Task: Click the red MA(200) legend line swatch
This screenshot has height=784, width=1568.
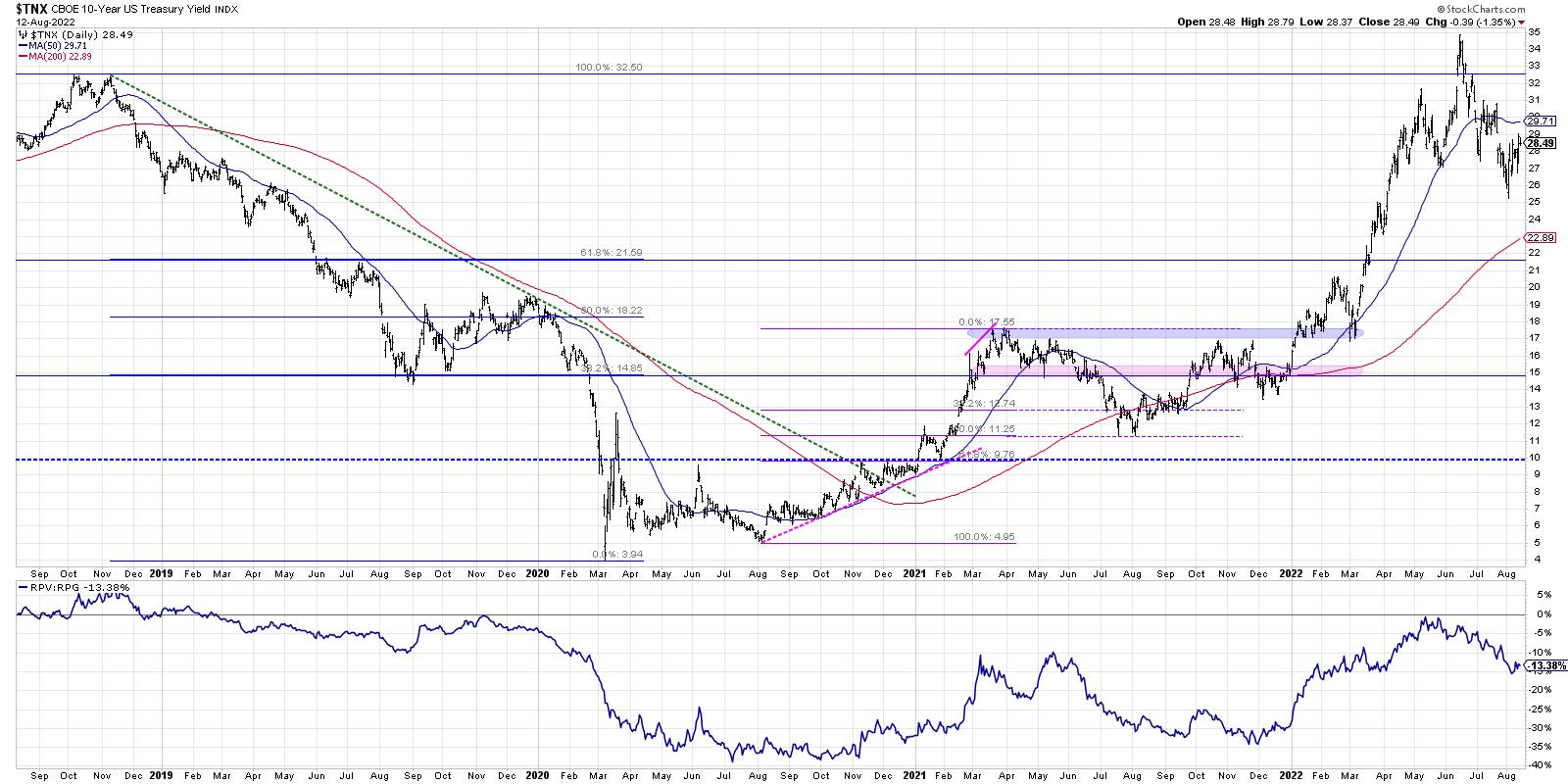Action: point(22,55)
